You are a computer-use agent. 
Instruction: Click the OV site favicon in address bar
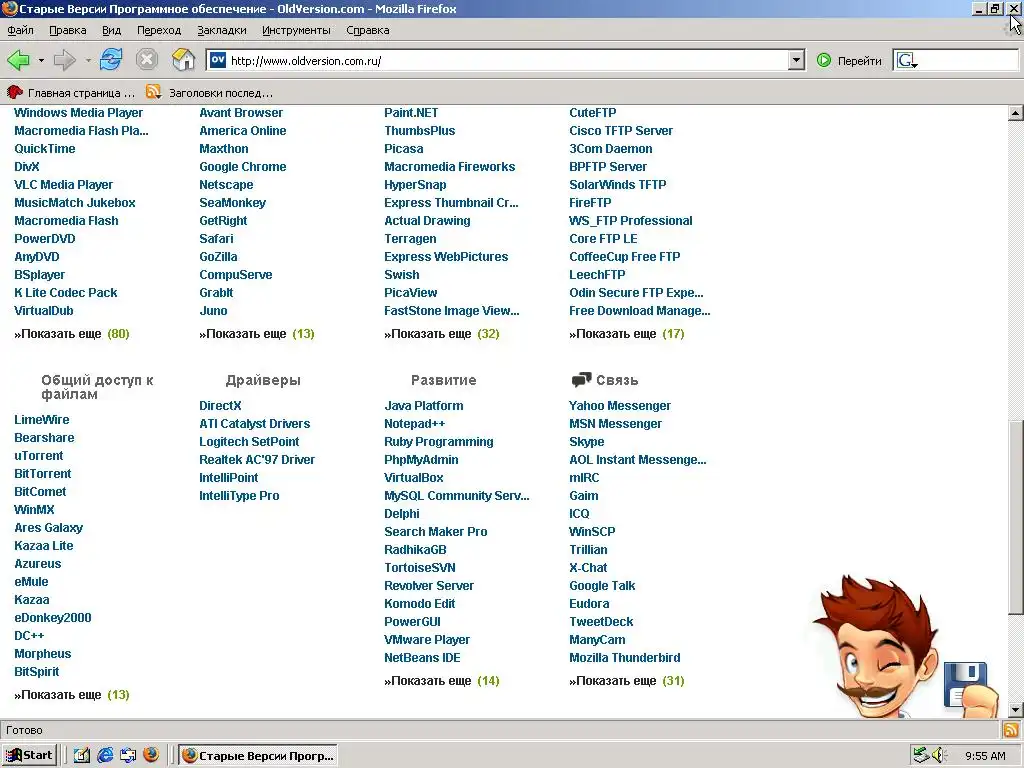point(217,60)
